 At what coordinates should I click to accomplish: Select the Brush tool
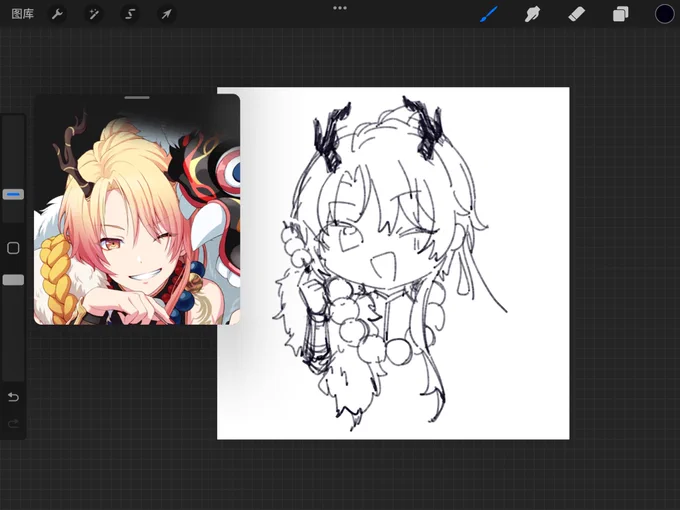pos(488,14)
